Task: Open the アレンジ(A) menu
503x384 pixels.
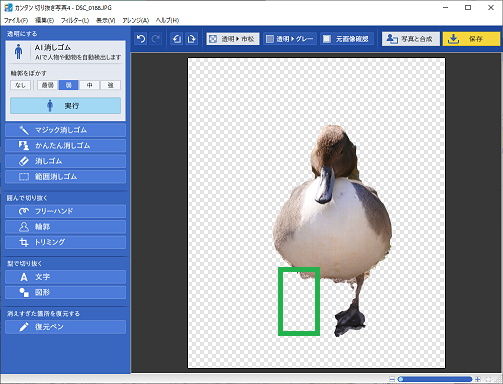Action: tap(135, 20)
